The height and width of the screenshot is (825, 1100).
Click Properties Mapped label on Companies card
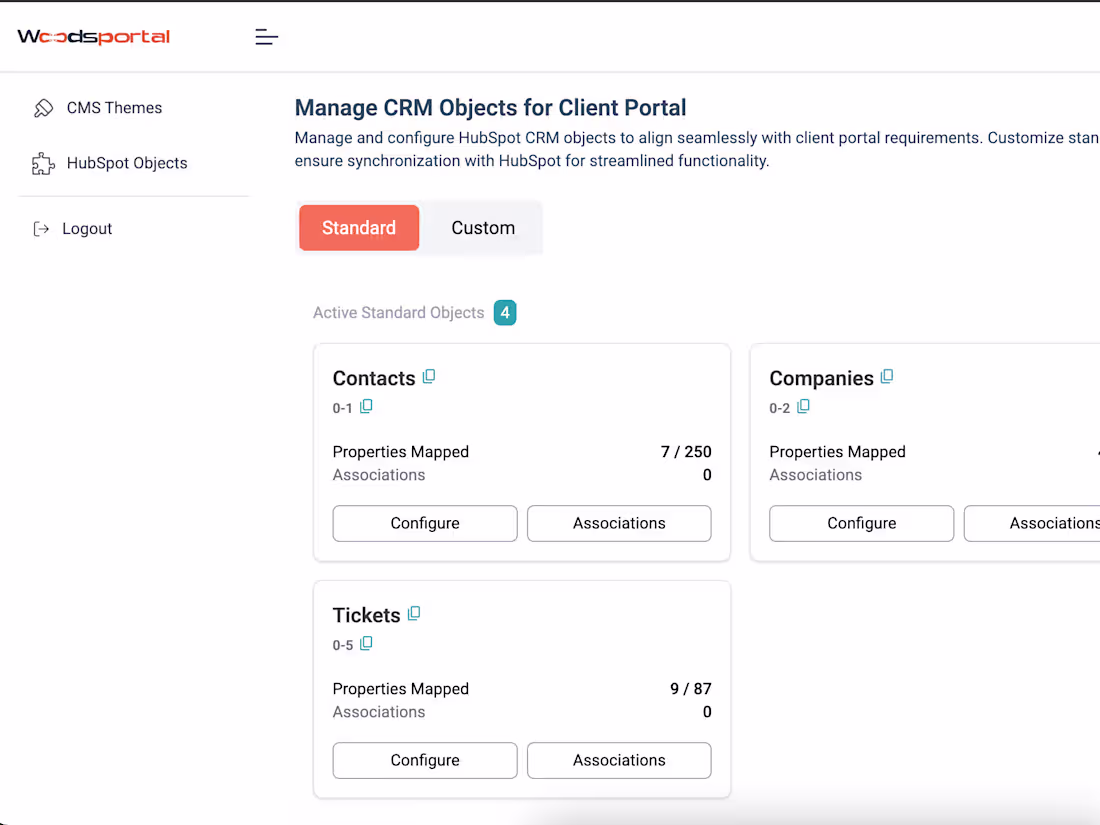tap(838, 452)
